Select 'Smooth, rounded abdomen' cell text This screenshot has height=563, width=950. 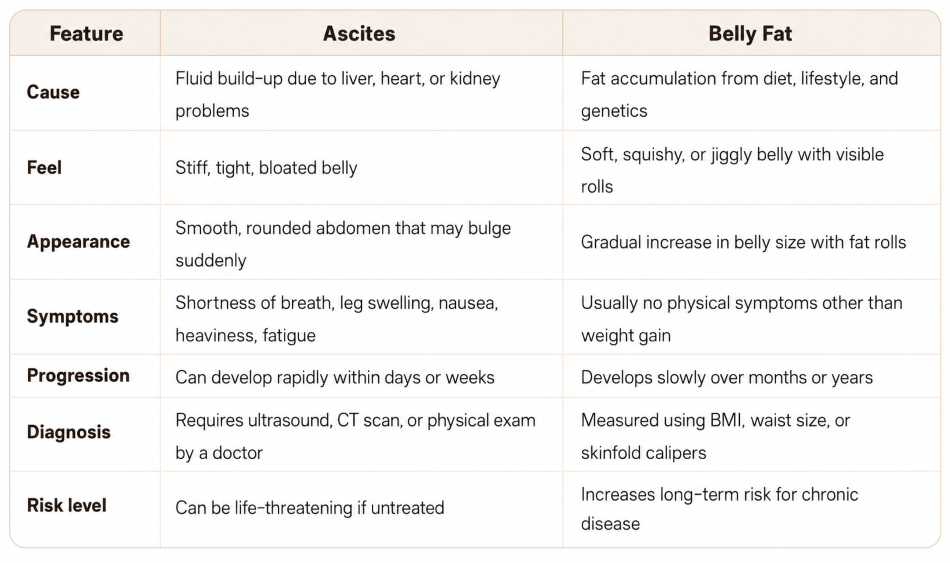coord(343,244)
